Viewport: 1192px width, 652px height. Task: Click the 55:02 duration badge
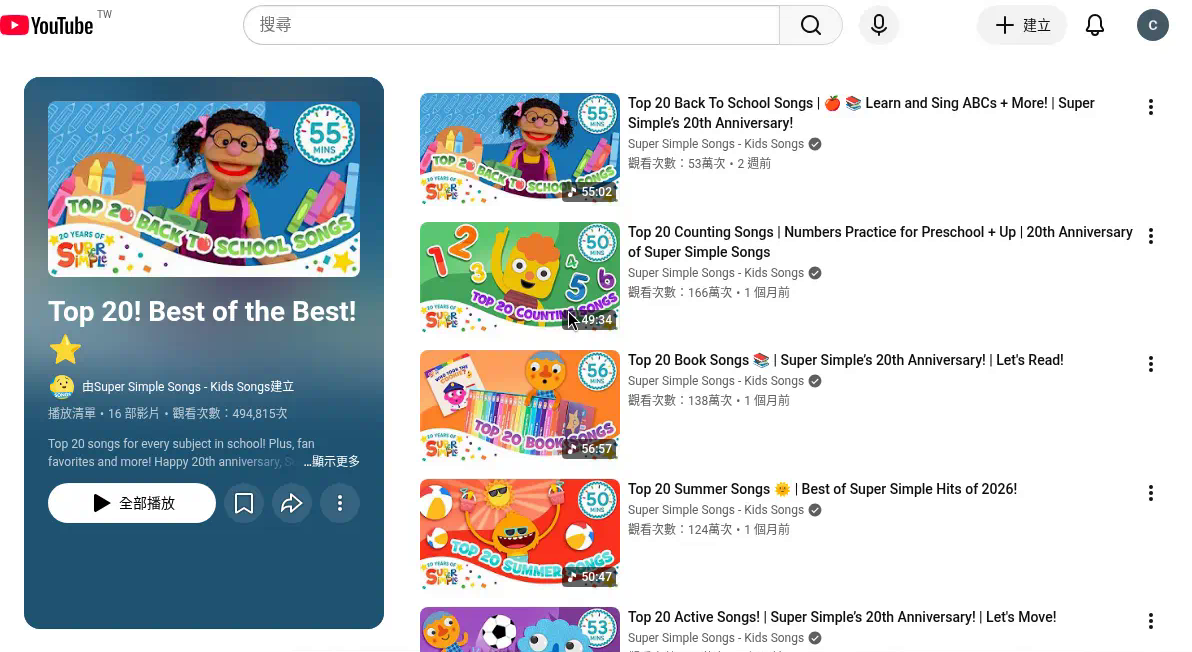point(589,191)
